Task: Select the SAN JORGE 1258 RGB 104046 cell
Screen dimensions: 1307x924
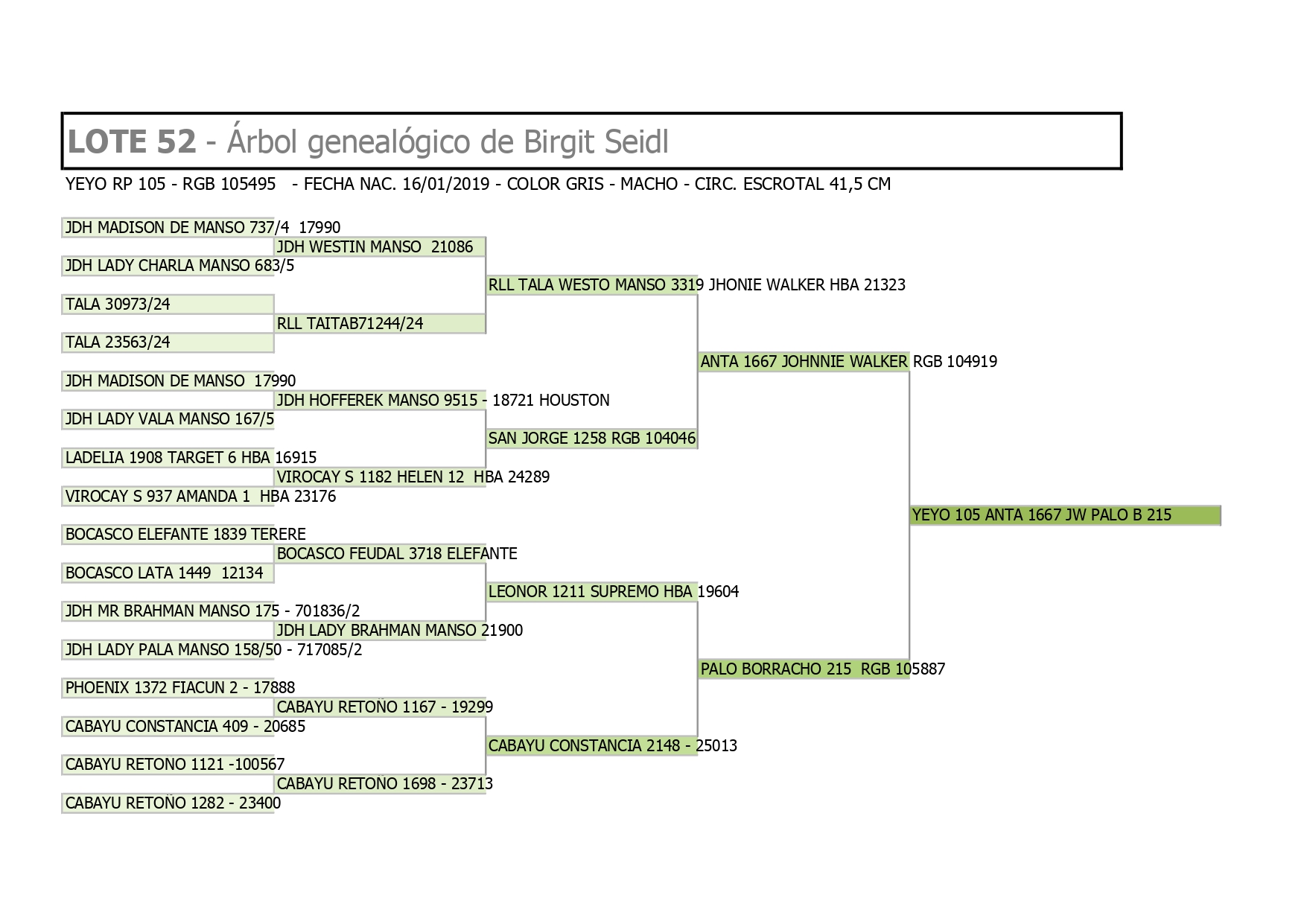Action: point(591,439)
